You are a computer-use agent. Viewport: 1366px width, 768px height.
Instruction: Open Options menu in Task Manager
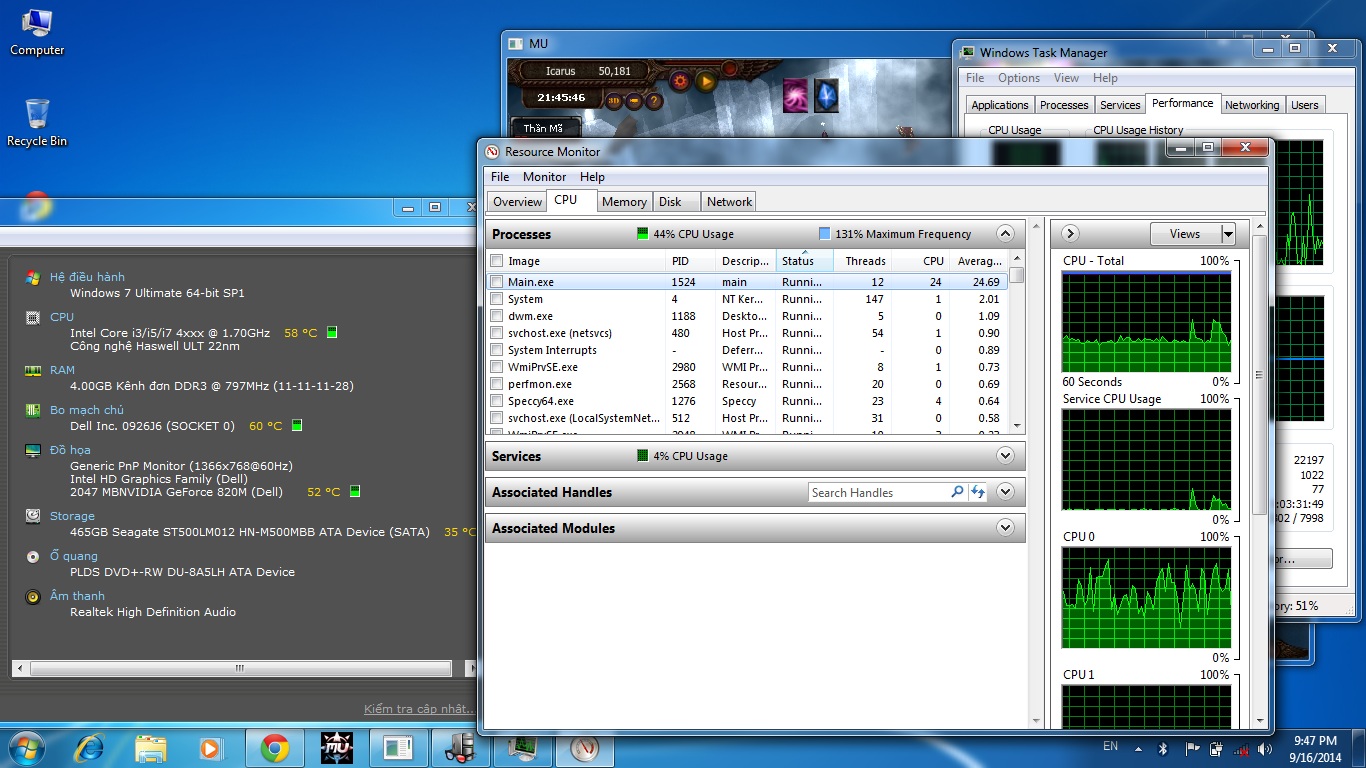(x=1019, y=78)
